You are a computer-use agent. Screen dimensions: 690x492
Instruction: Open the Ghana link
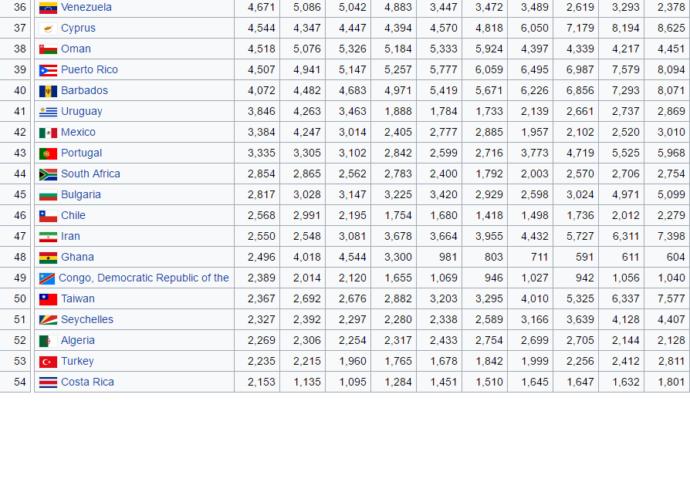click(x=77, y=257)
